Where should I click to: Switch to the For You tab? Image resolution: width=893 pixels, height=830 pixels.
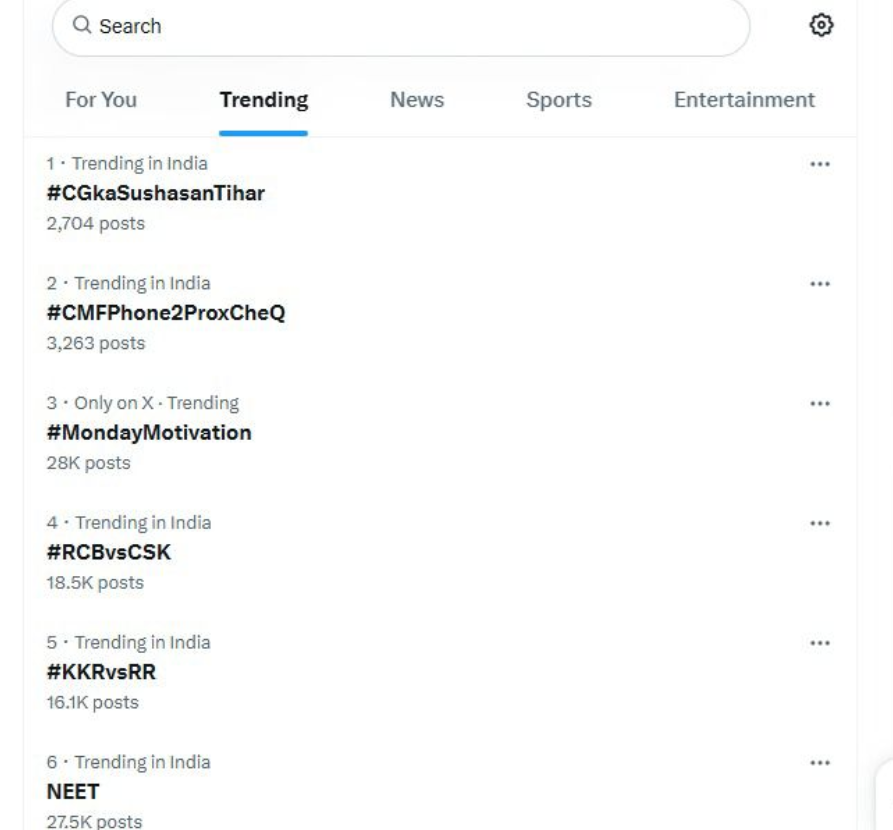pyautogui.click(x=101, y=100)
